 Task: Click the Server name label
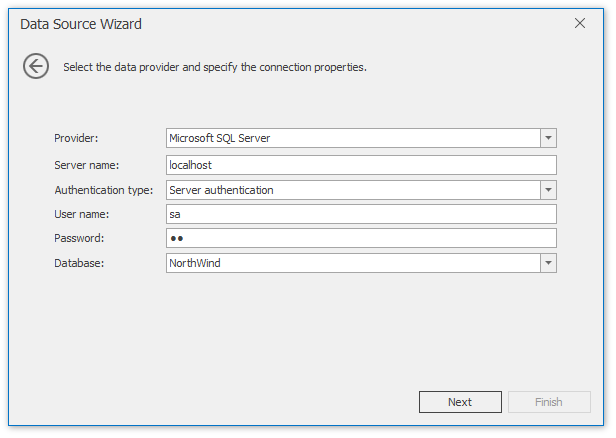point(86,165)
